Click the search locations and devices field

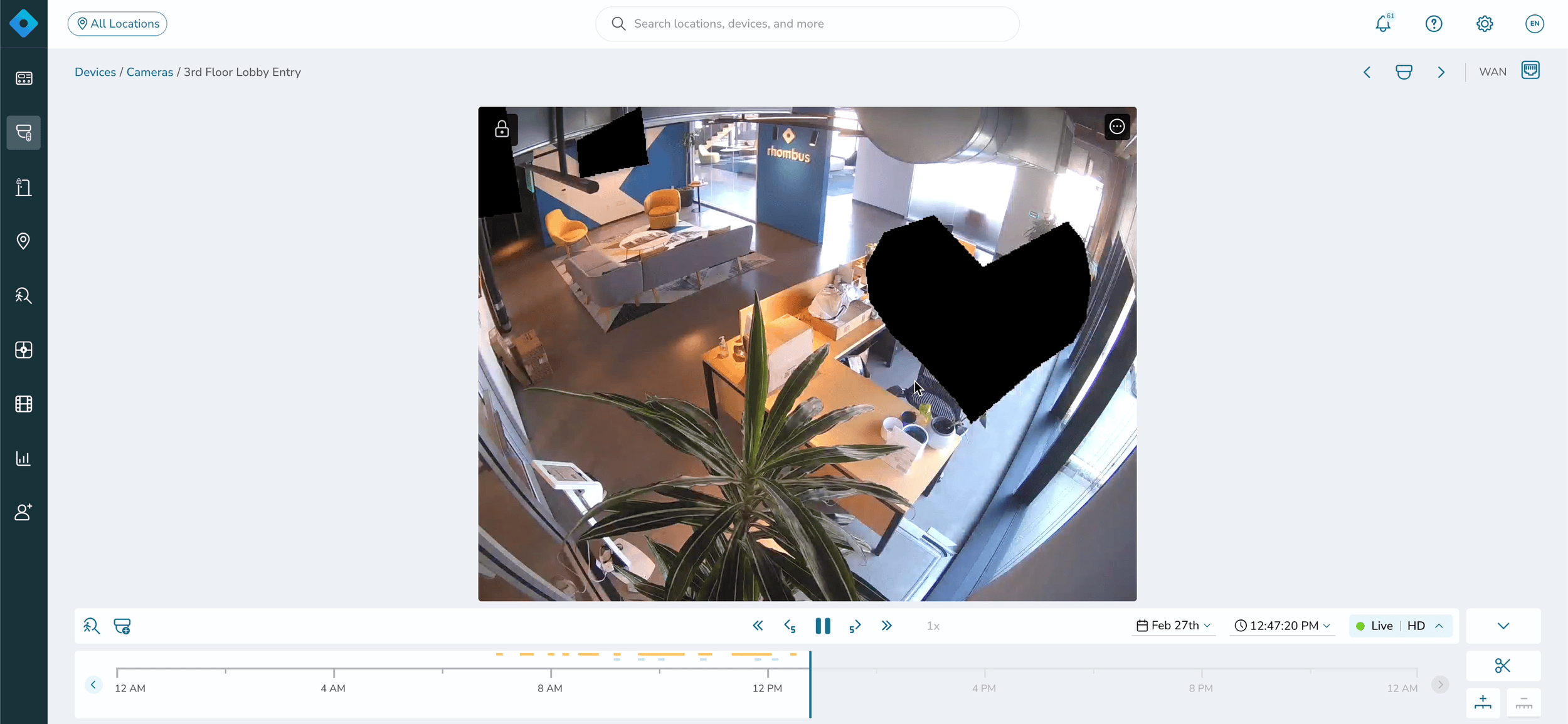[807, 24]
